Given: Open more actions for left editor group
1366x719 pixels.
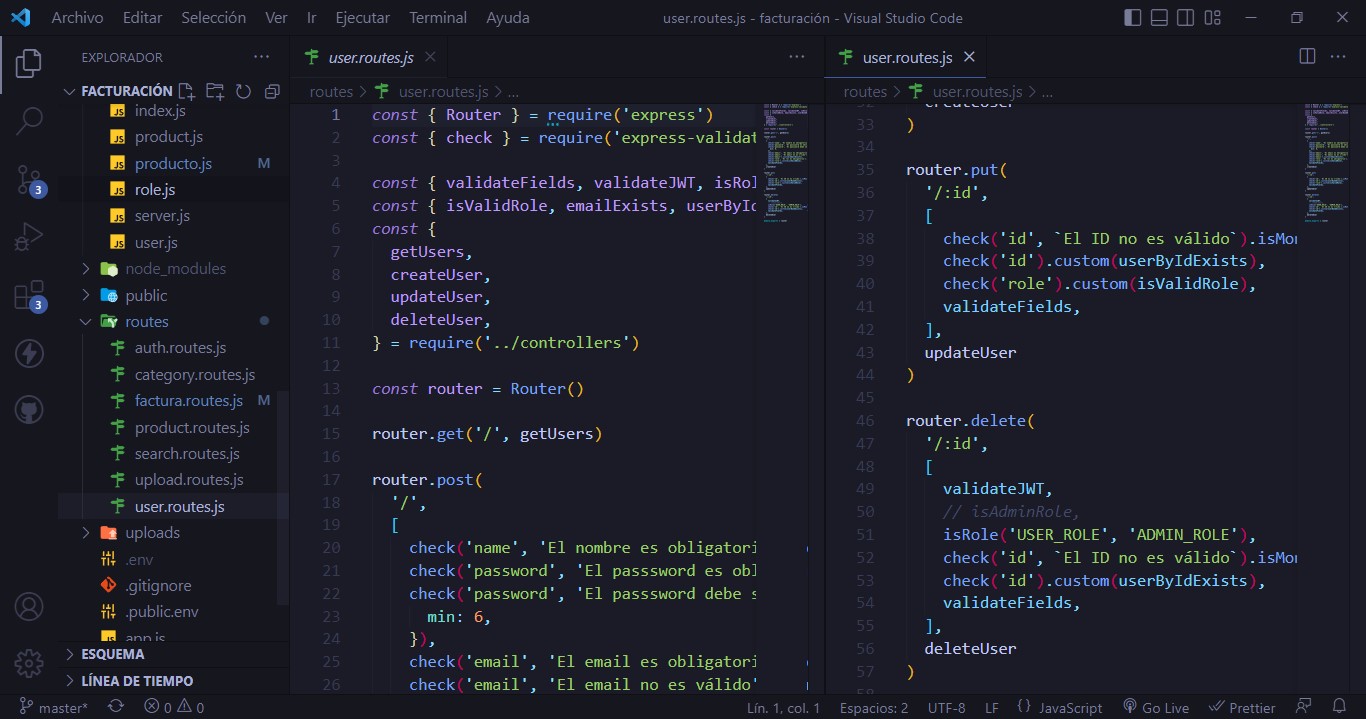Looking at the screenshot, I should (x=797, y=57).
